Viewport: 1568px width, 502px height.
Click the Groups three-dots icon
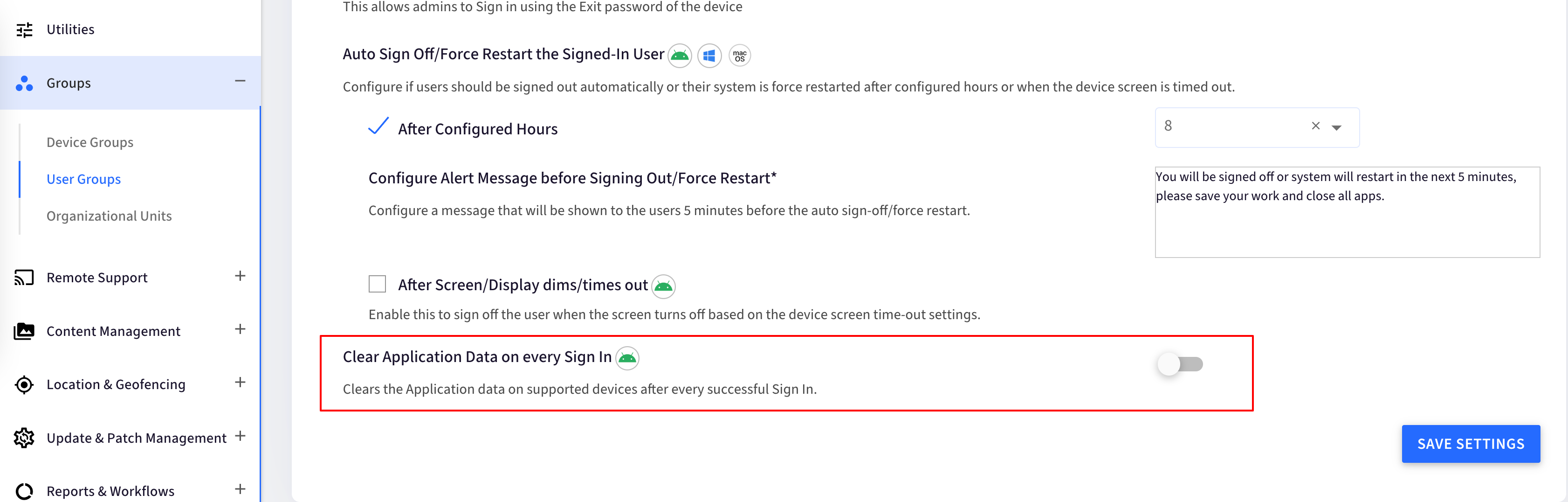24,83
